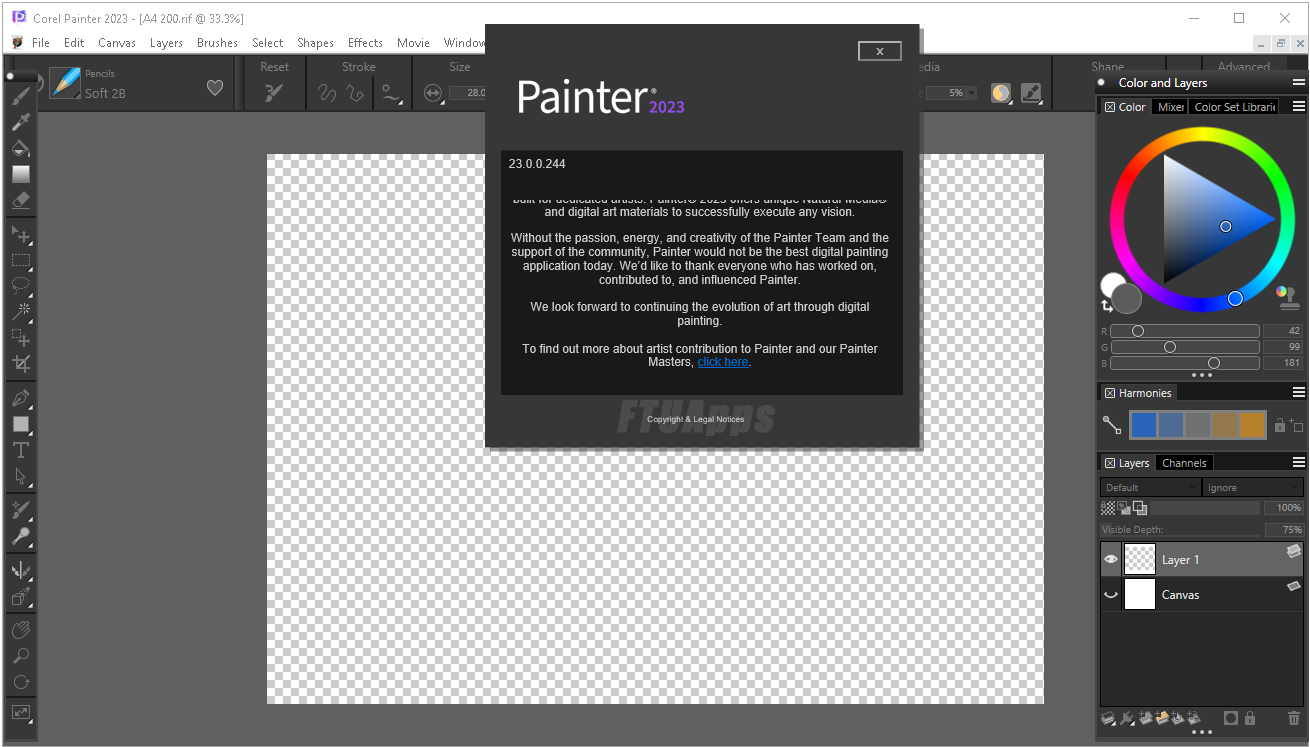Select the Pen tool
This screenshot has height=747, width=1310.
coord(20,399)
